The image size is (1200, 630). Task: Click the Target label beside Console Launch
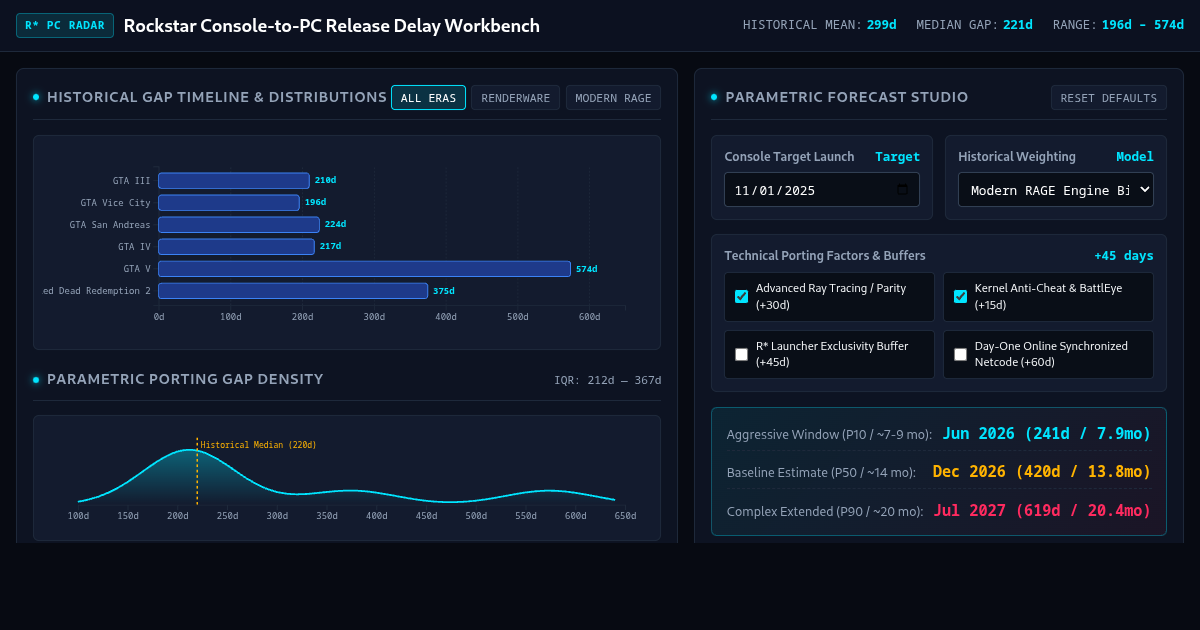(x=897, y=157)
